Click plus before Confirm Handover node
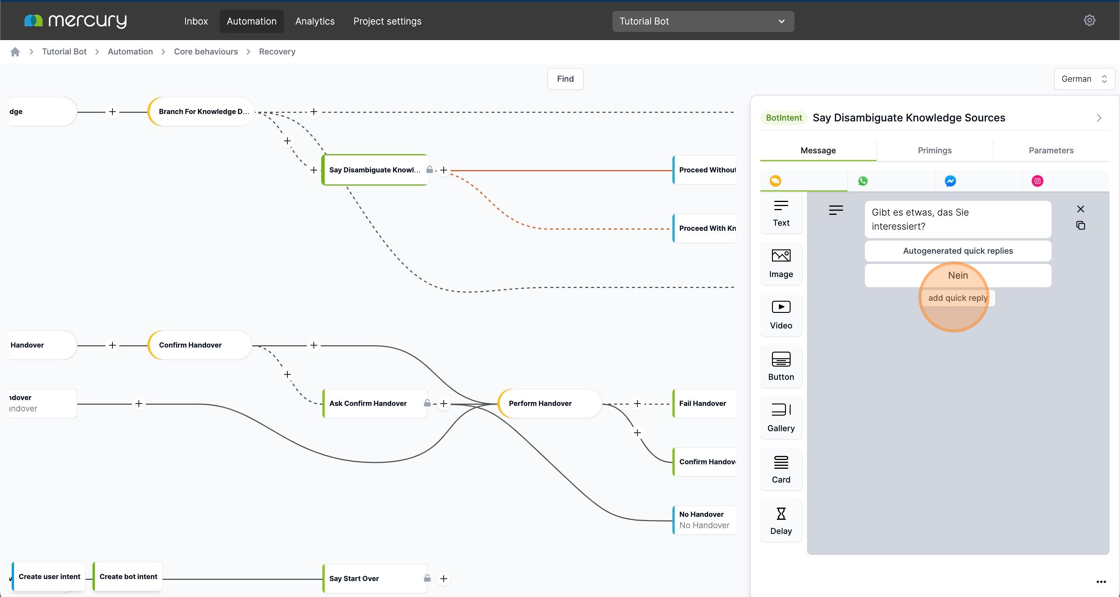The height and width of the screenshot is (597, 1120). coord(112,345)
